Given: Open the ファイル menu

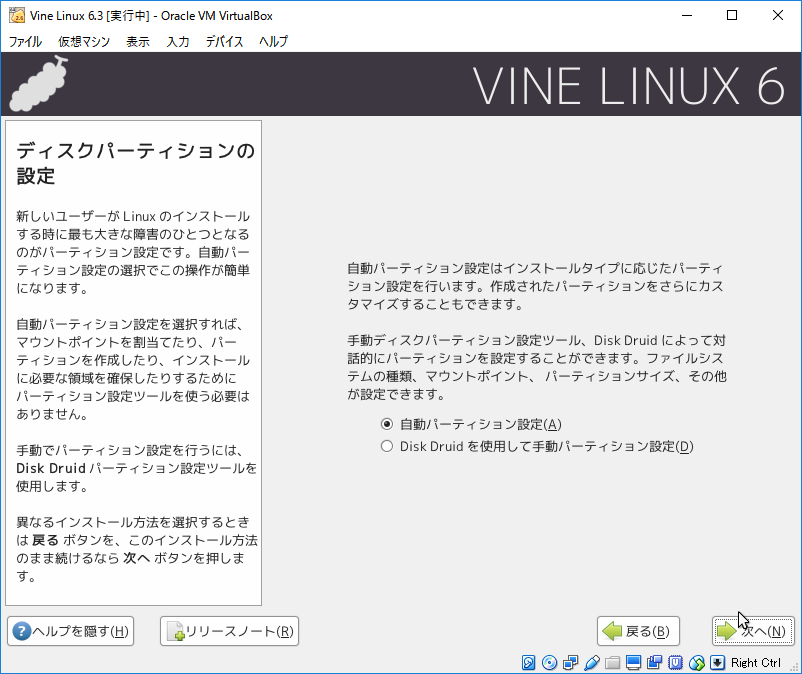Looking at the screenshot, I should click(25, 41).
